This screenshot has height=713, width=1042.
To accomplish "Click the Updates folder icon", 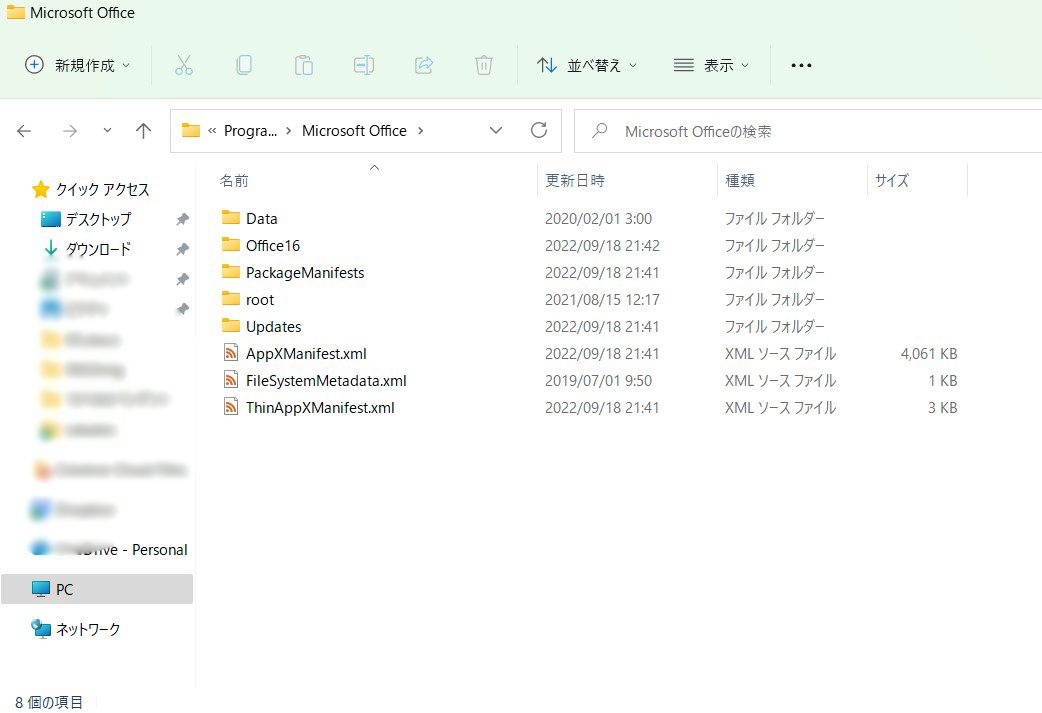I will click(231, 326).
